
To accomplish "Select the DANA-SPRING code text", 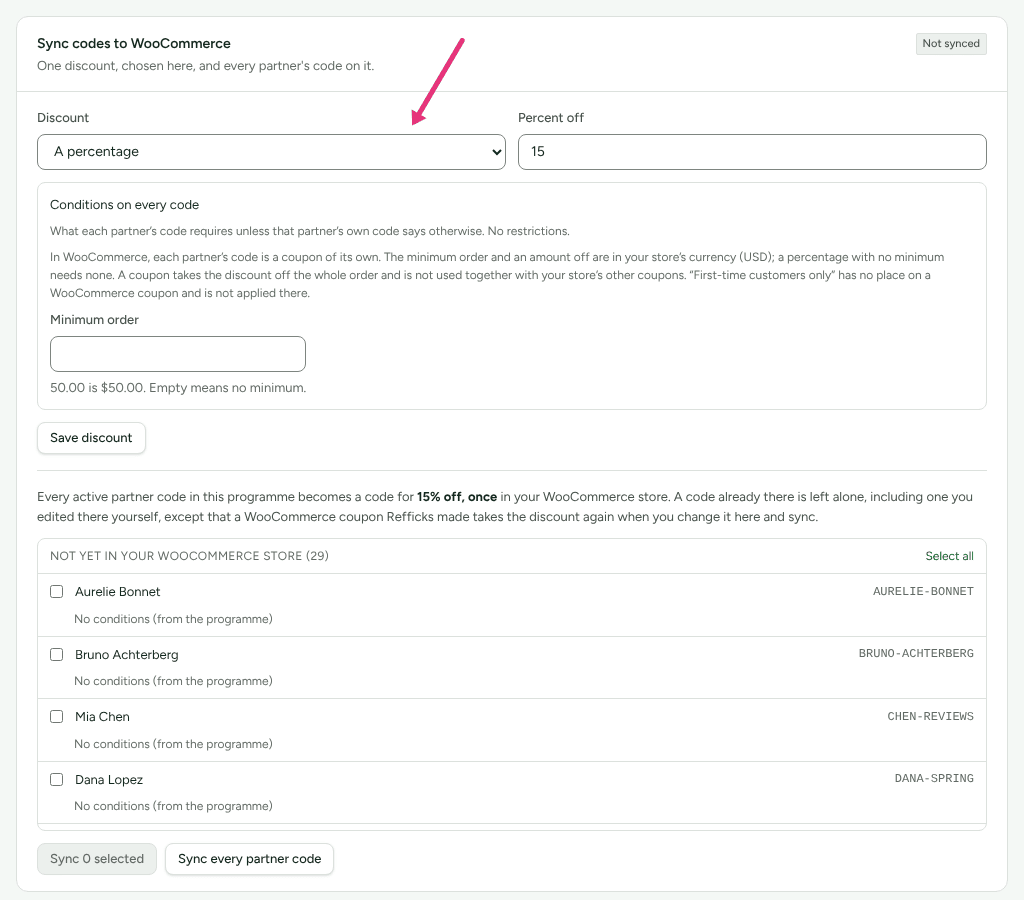I will point(934,779).
